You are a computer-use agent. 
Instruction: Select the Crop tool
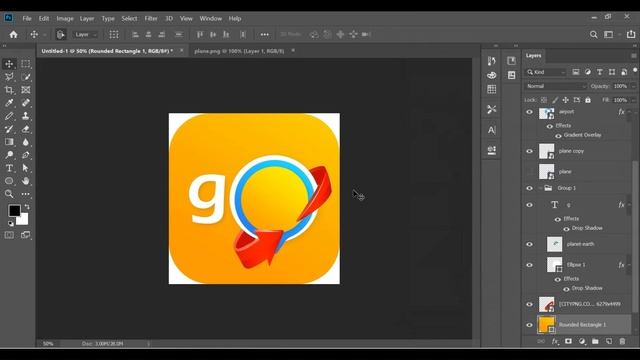(9, 90)
